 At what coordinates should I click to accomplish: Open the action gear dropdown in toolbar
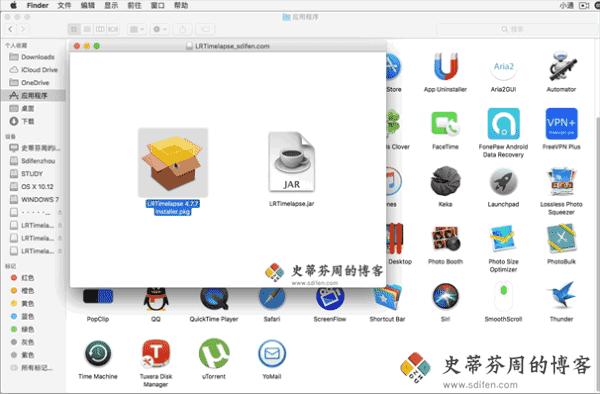tap(160, 29)
